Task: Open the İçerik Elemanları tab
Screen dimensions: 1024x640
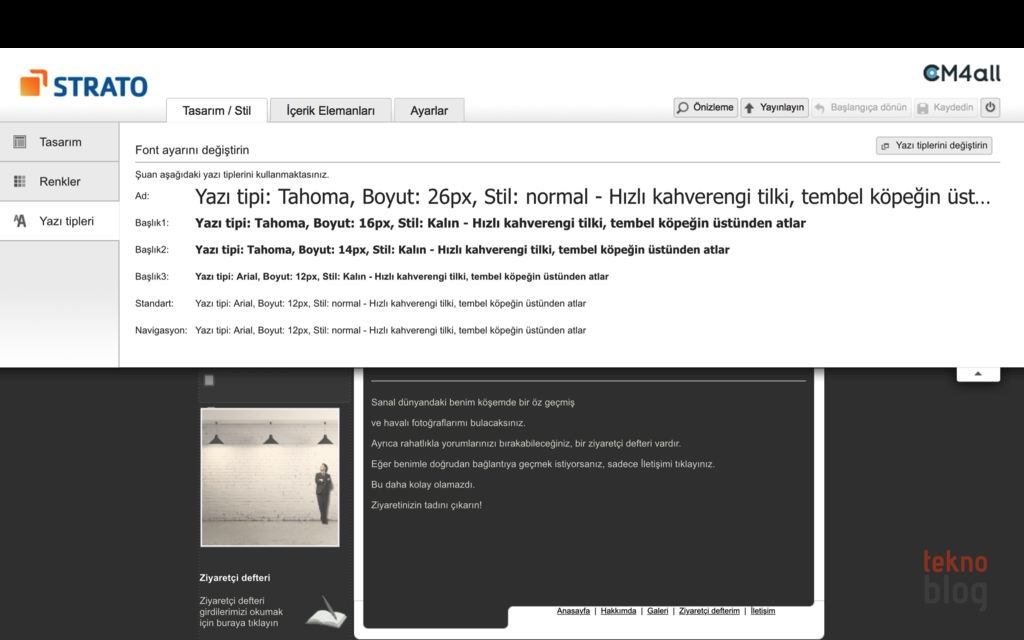Action: 330,111
